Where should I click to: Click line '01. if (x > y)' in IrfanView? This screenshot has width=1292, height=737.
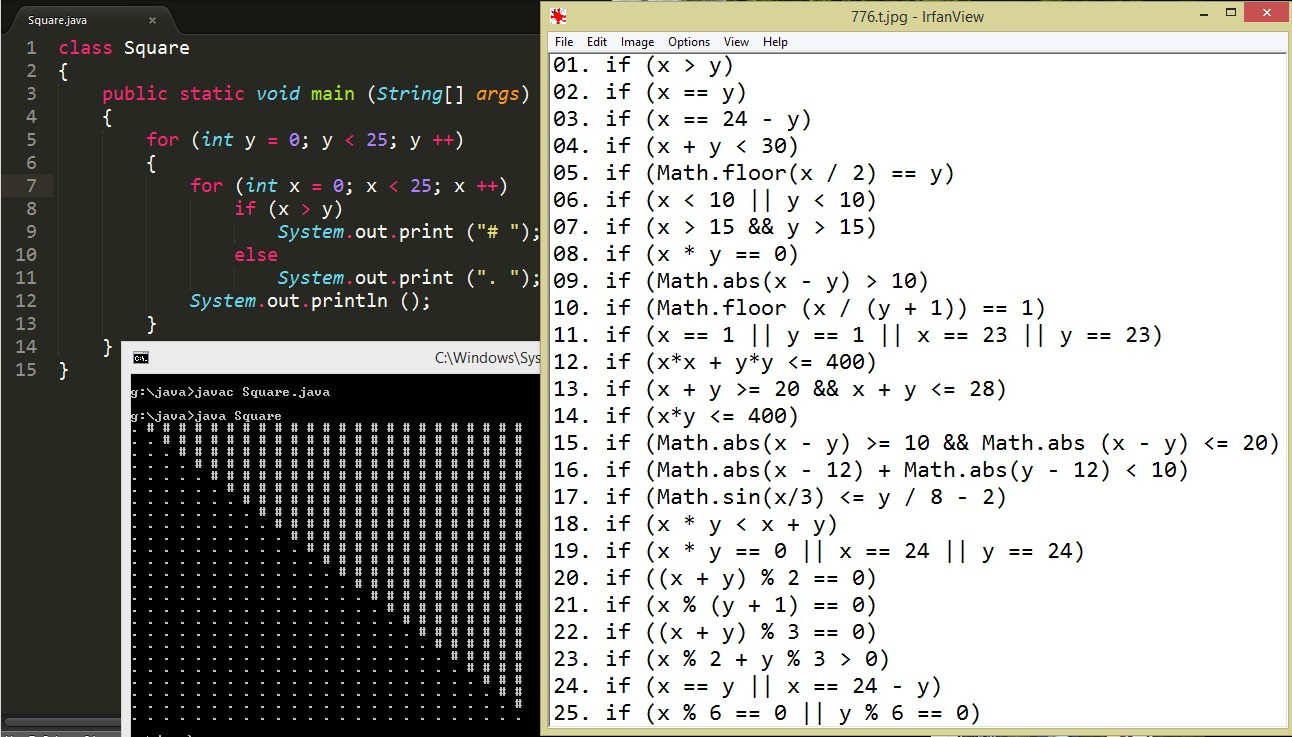coord(644,65)
